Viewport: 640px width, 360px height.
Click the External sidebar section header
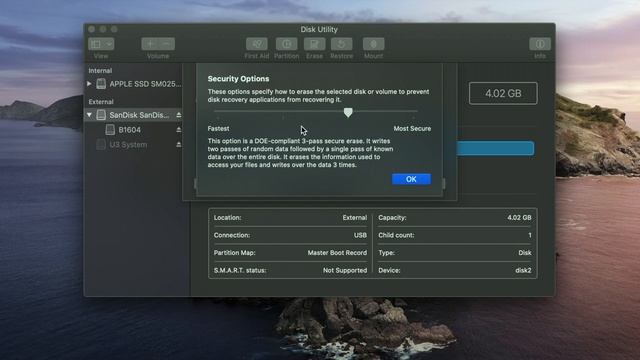[101, 102]
